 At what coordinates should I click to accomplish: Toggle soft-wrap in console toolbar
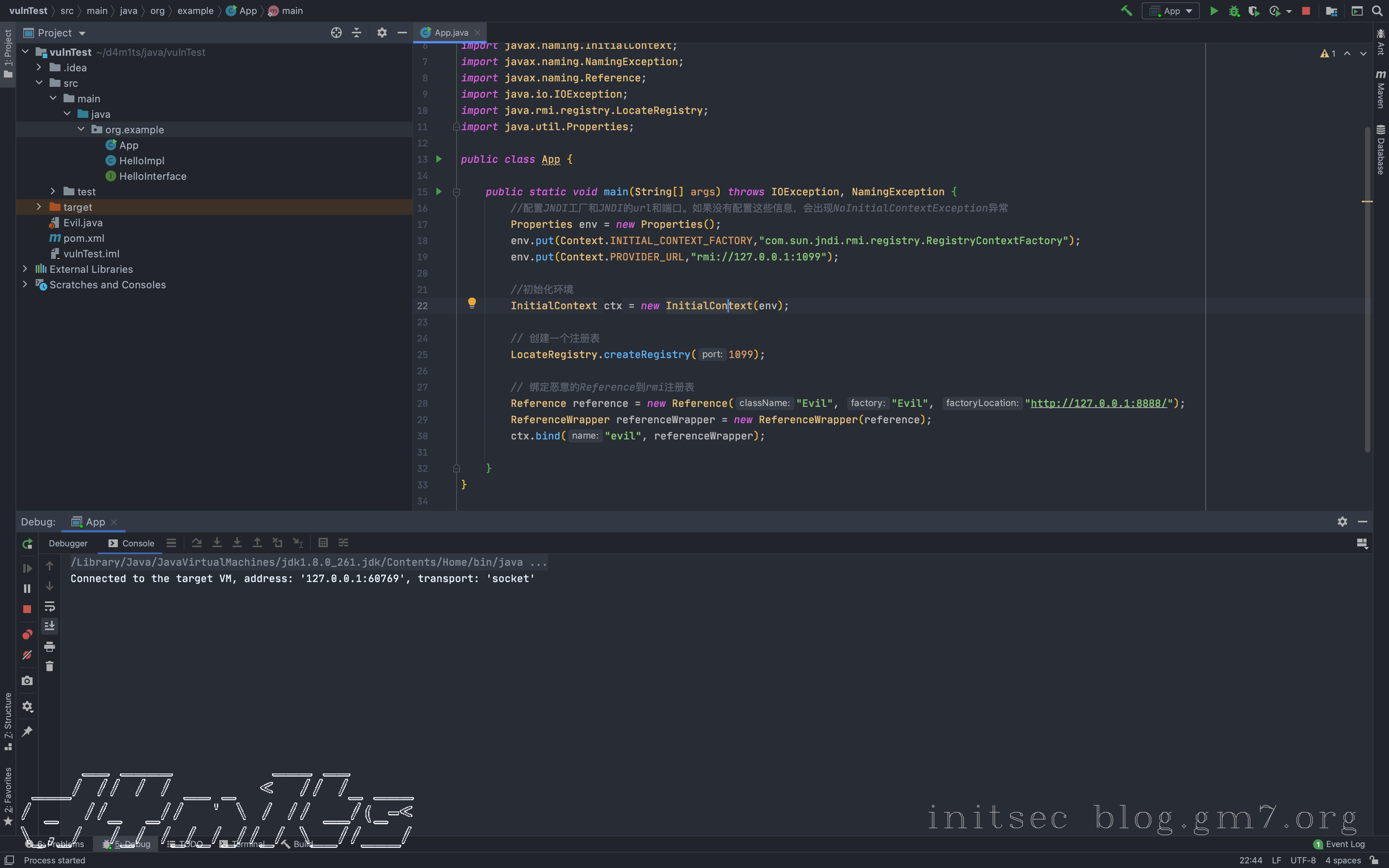tap(49, 606)
